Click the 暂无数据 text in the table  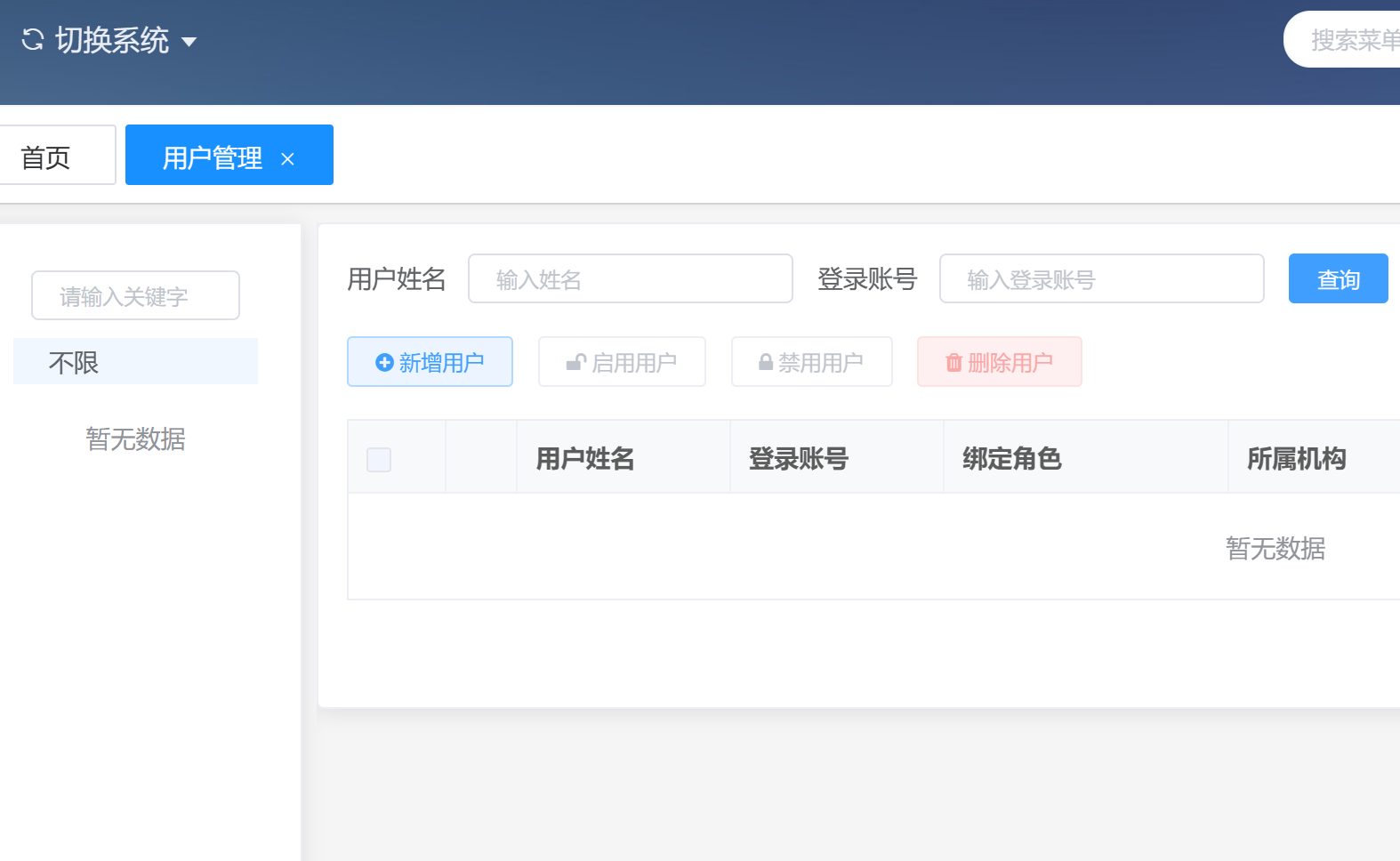(x=1275, y=548)
